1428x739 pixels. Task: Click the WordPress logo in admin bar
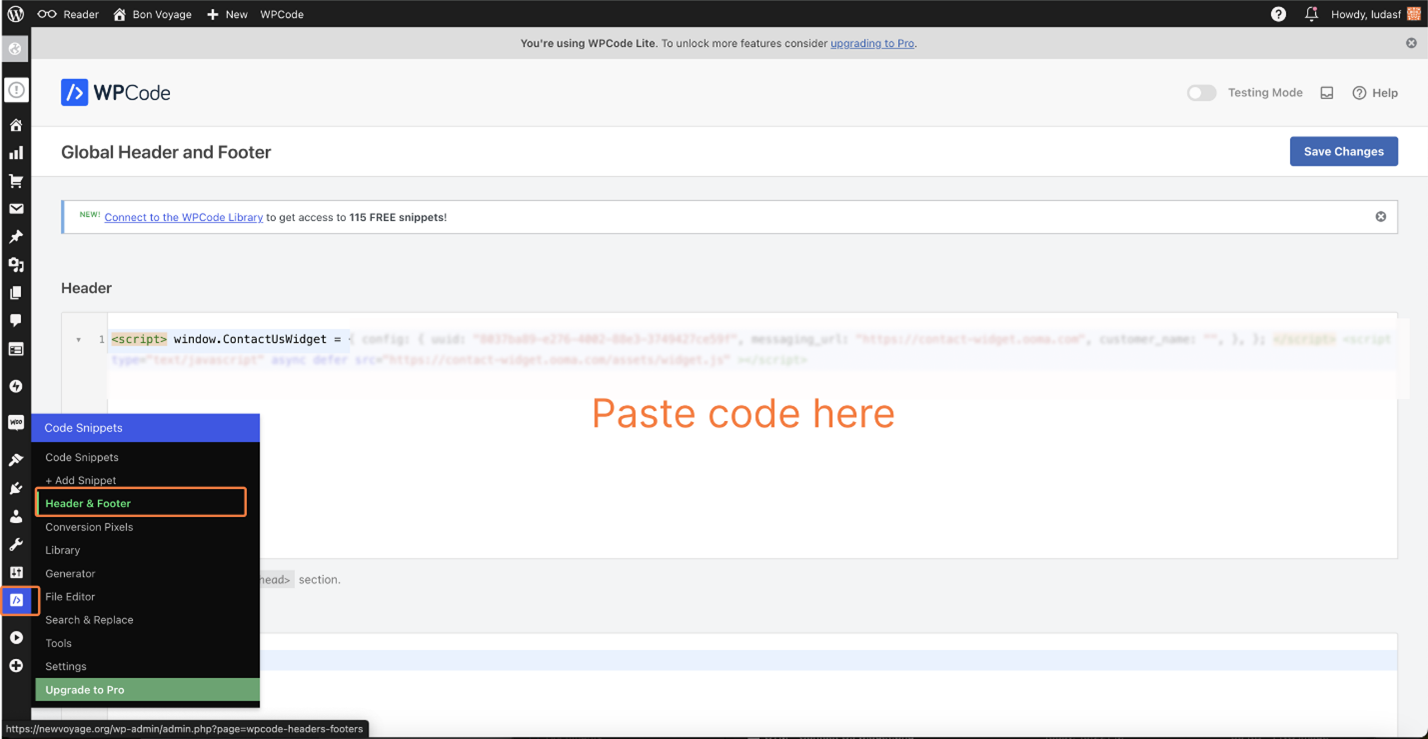coord(15,14)
